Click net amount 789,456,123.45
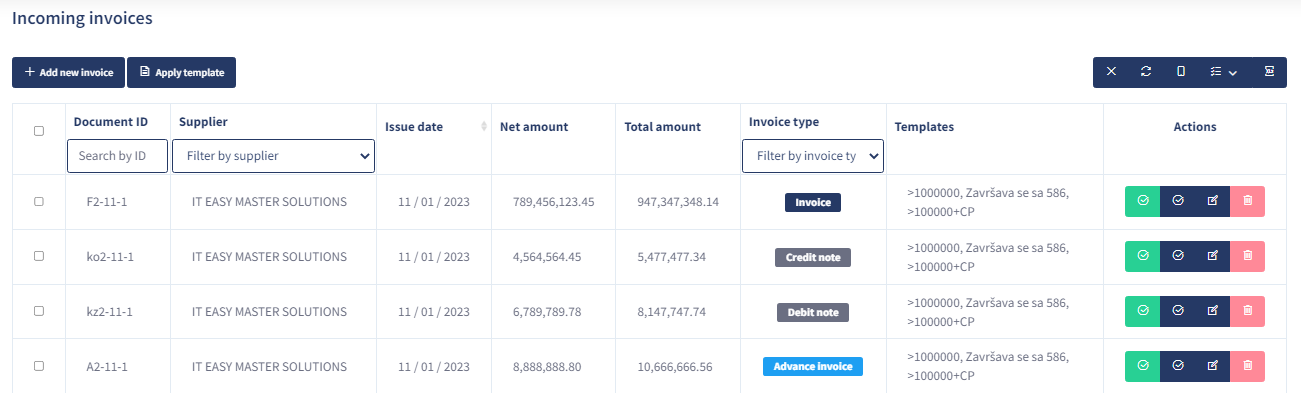Image resolution: width=1301 pixels, height=393 pixels. click(553, 202)
